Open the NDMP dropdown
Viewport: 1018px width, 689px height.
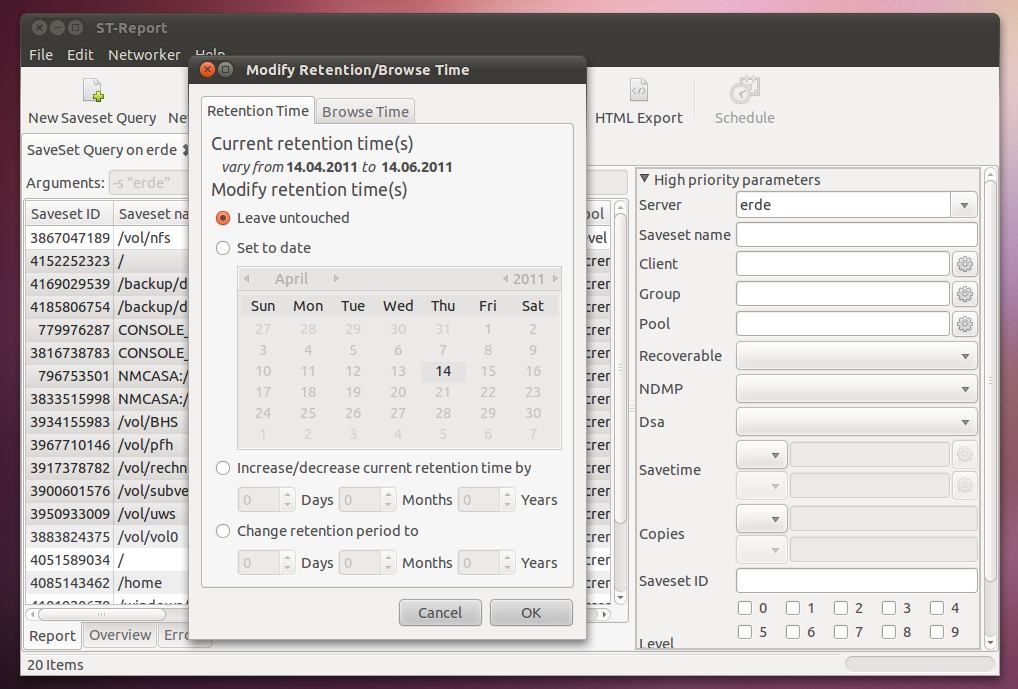[x=856, y=389]
